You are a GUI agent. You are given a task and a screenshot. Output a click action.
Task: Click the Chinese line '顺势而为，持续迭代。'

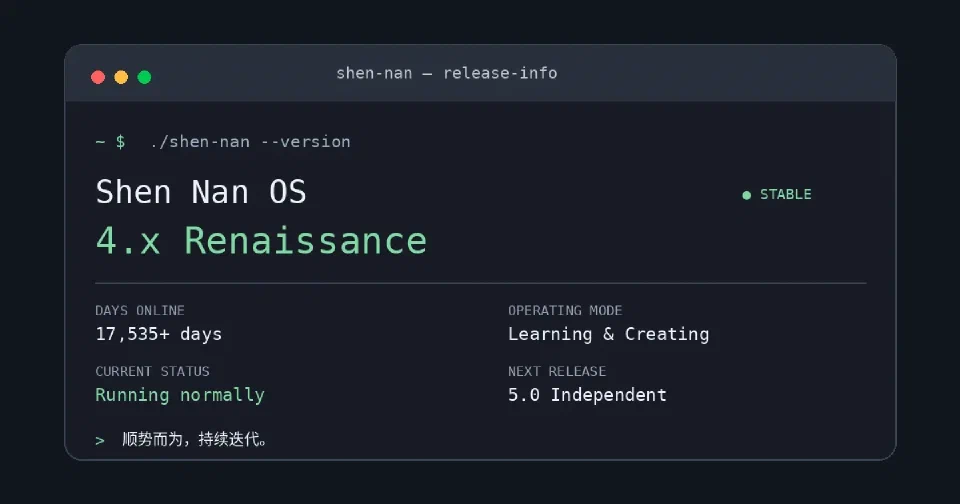click(195, 439)
